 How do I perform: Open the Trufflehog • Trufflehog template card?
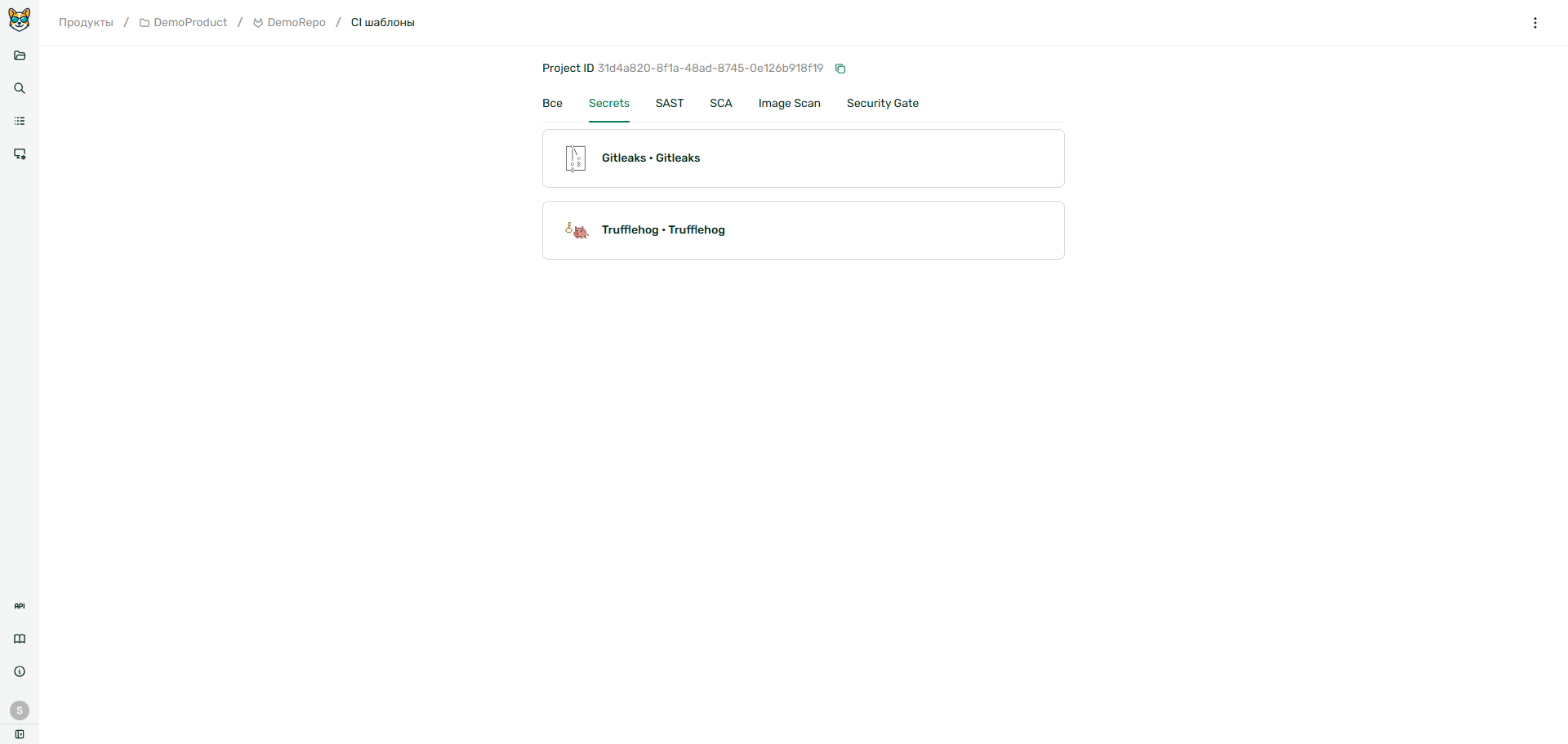click(x=804, y=230)
